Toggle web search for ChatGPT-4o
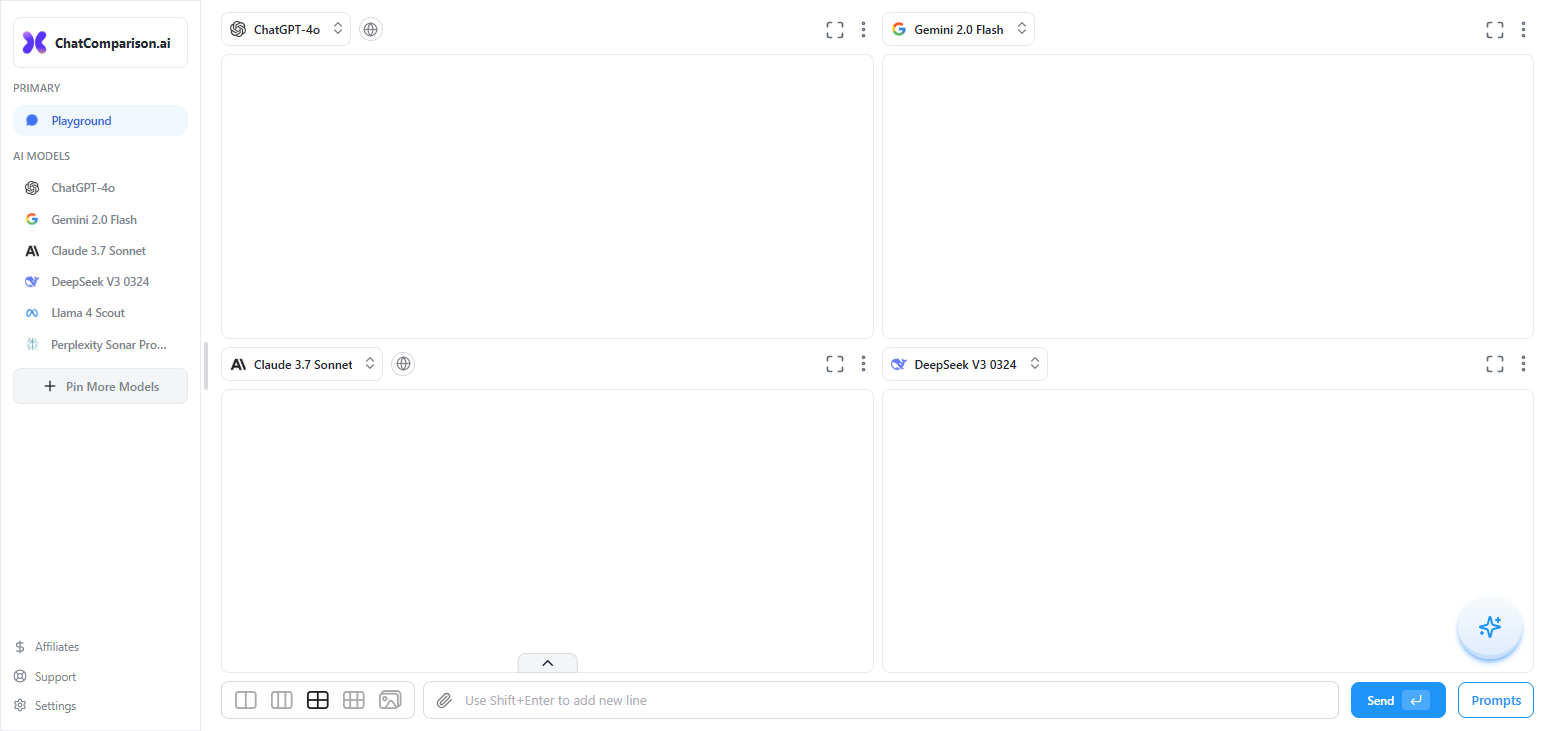Screen dimensions: 1546x731 [371, 30]
